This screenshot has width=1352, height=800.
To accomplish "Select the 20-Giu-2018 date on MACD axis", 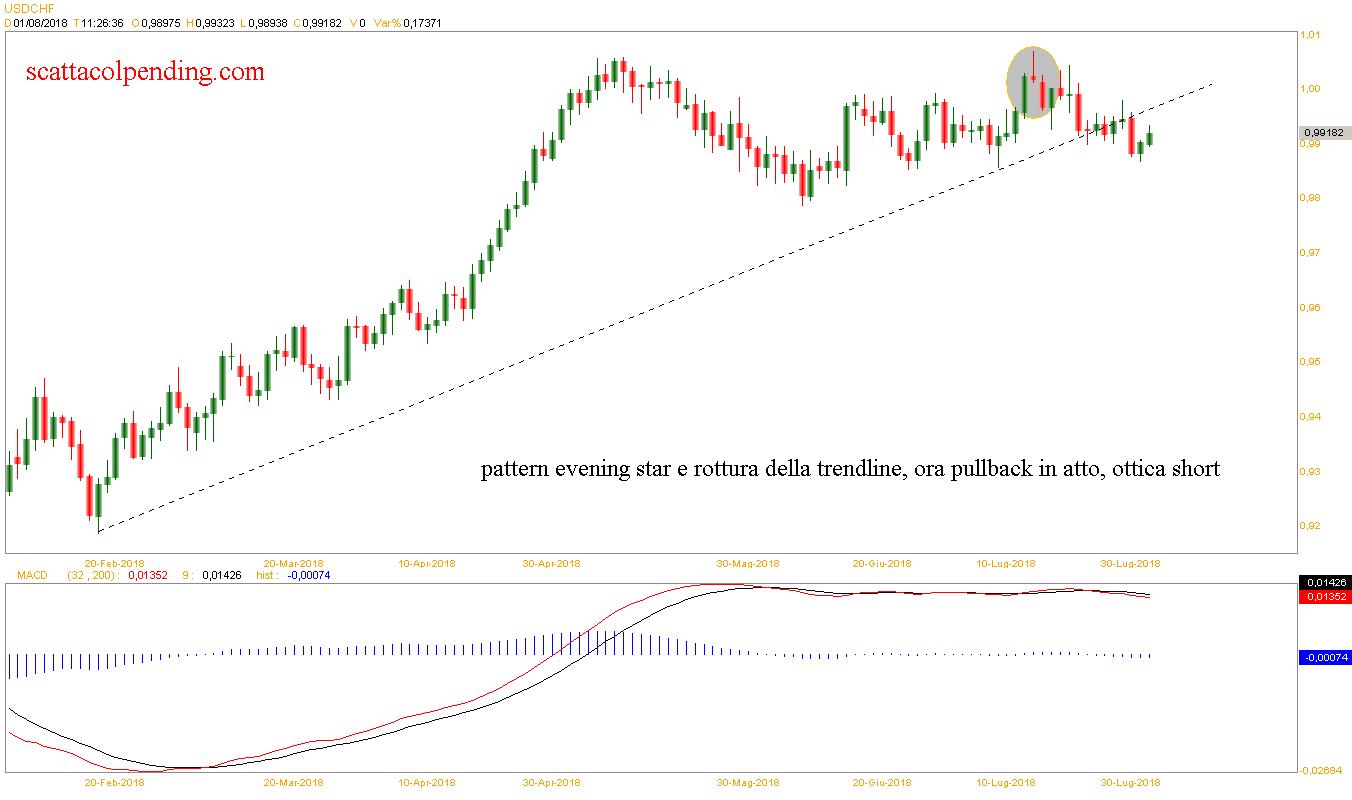I will (881, 782).
